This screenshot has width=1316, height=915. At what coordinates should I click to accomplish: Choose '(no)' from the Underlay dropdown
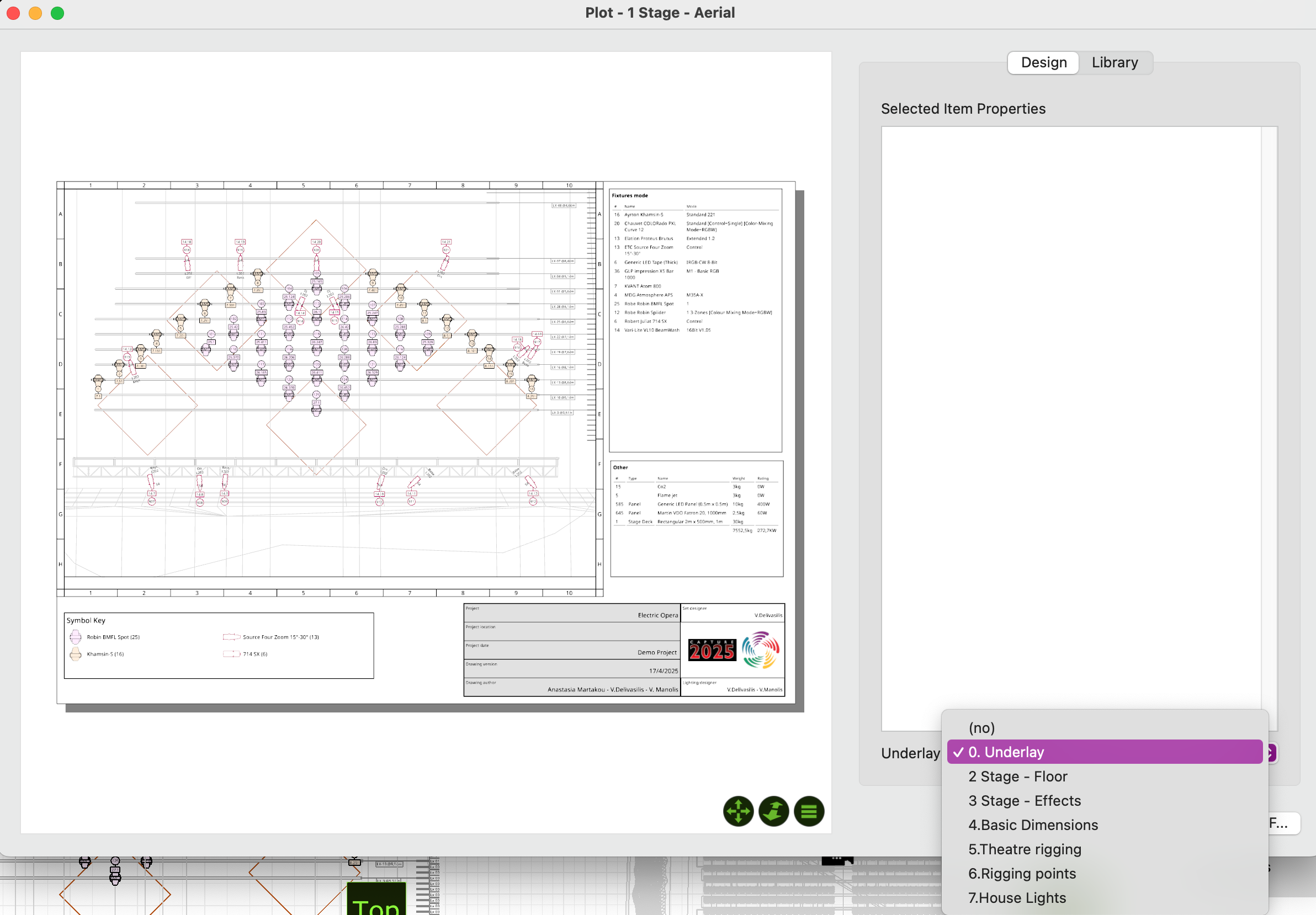[981, 728]
